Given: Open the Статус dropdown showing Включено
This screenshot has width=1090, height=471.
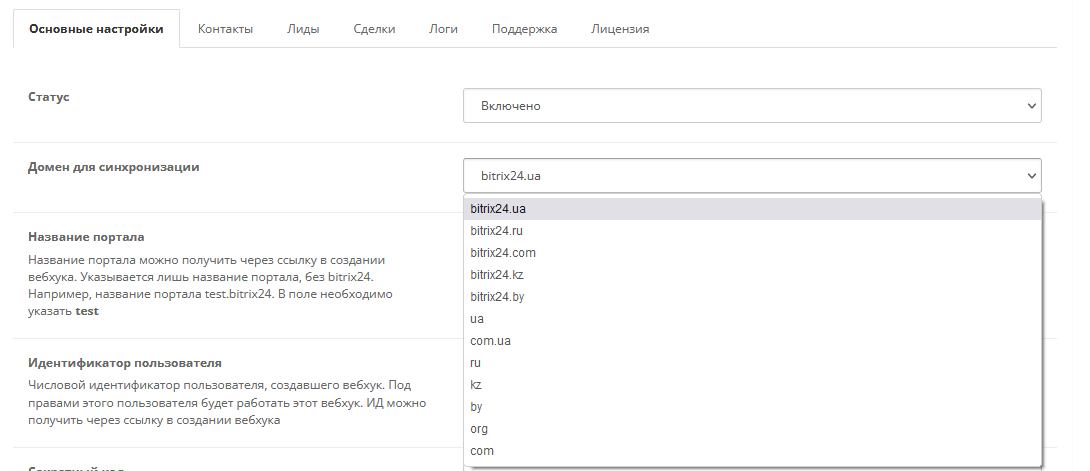Looking at the screenshot, I should coord(752,106).
